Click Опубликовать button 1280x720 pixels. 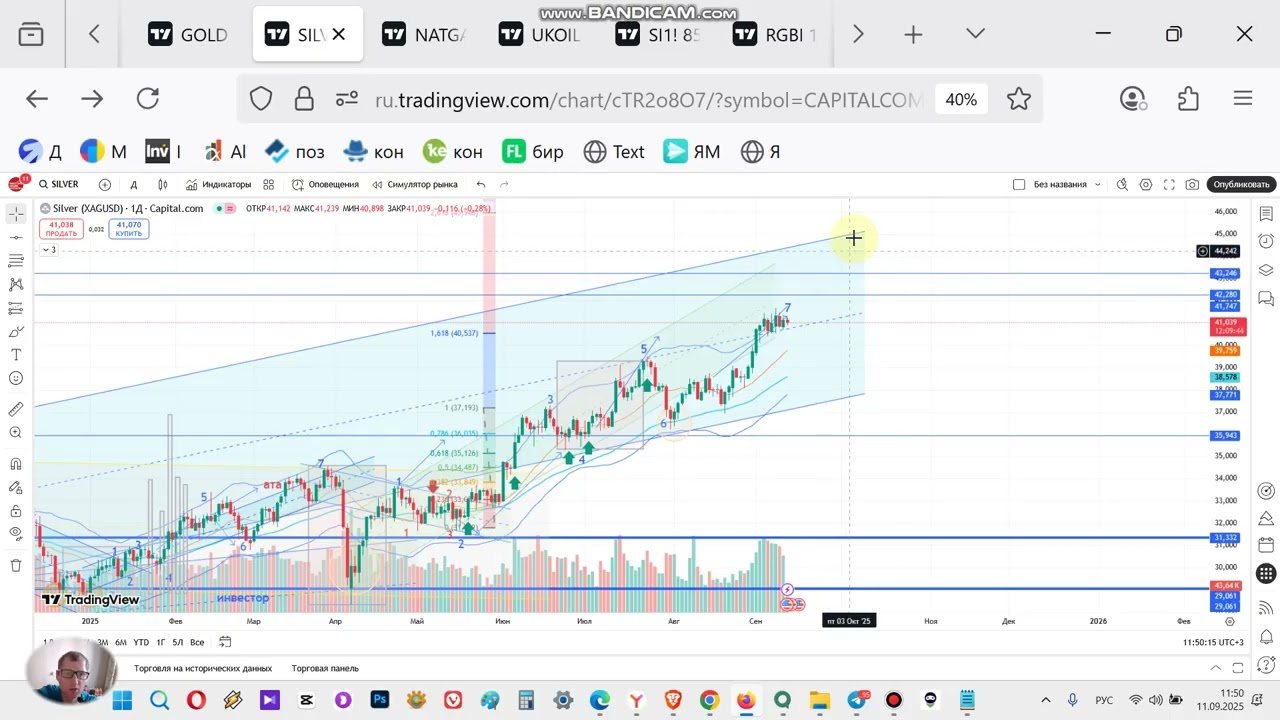point(1241,184)
